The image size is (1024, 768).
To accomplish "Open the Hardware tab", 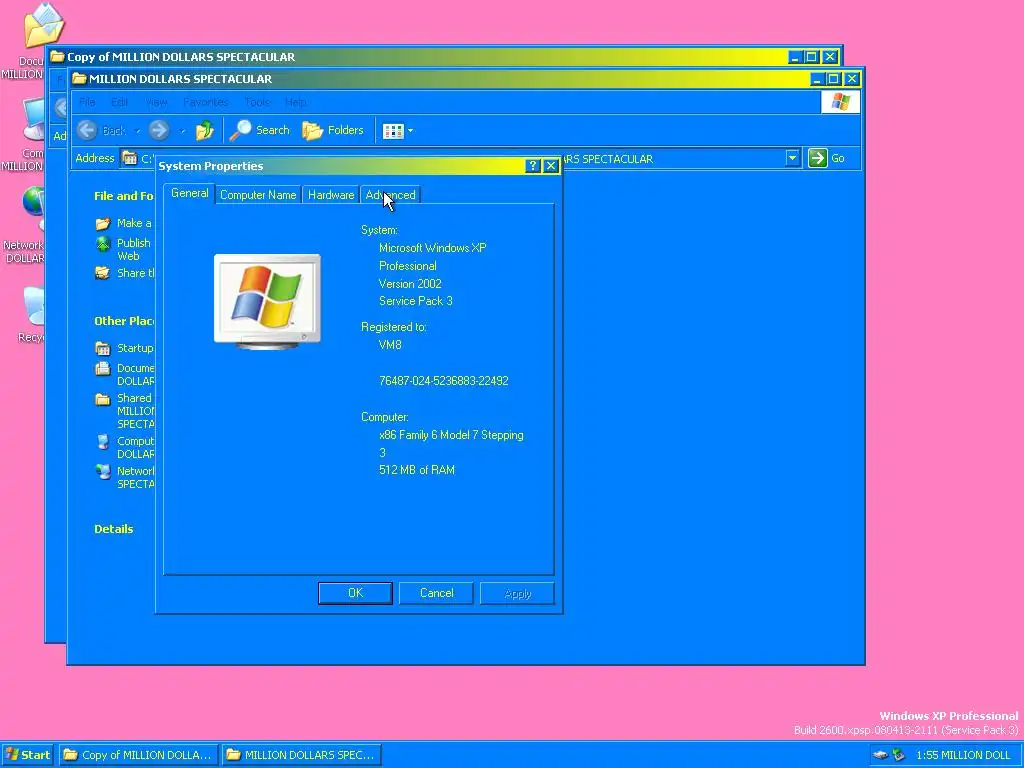I will (x=331, y=195).
